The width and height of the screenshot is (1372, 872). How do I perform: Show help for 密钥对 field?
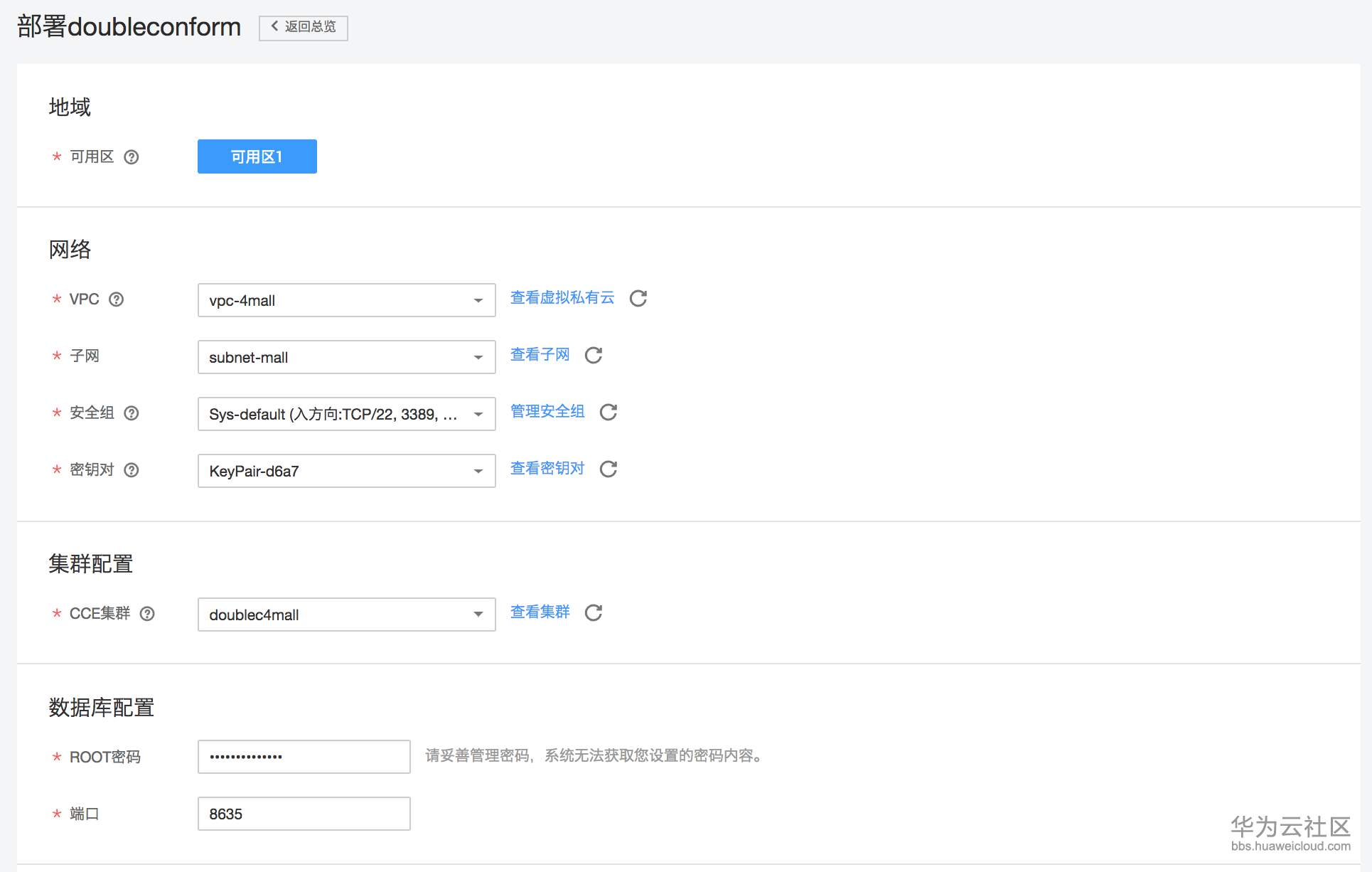pyautogui.click(x=132, y=470)
